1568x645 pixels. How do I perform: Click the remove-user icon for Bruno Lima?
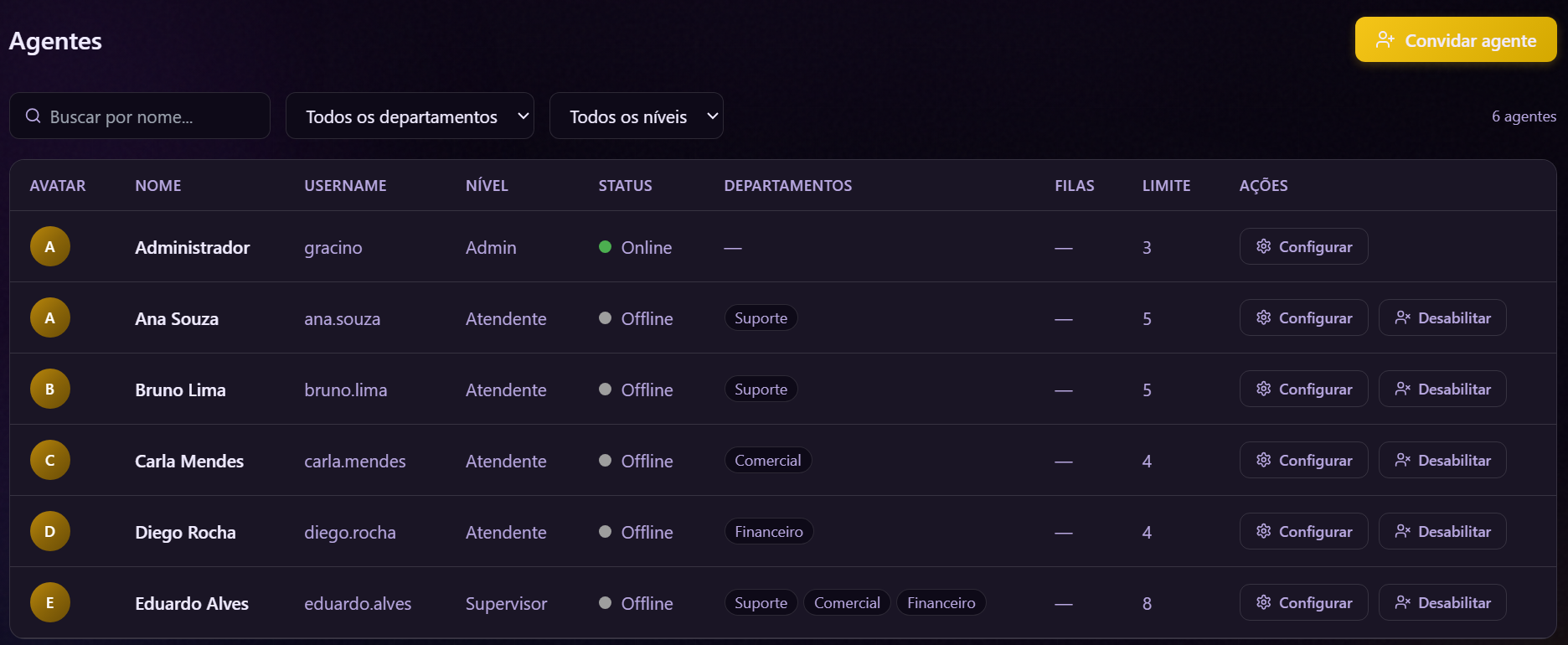coord(1403,390)
